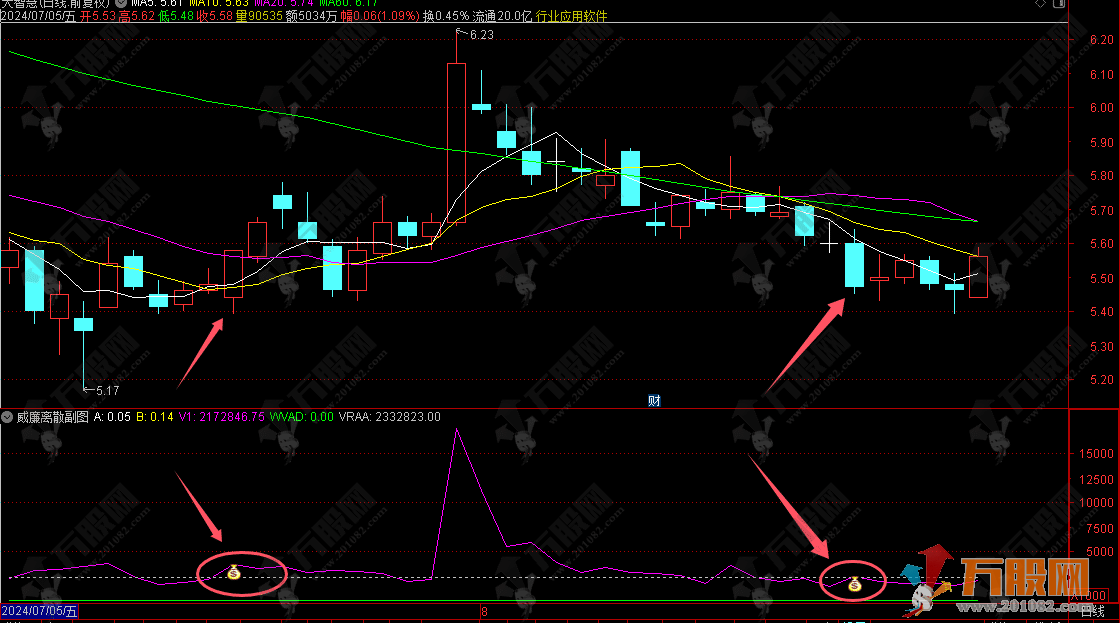Click the volume 量90535 value

click(x=259, y=16)
